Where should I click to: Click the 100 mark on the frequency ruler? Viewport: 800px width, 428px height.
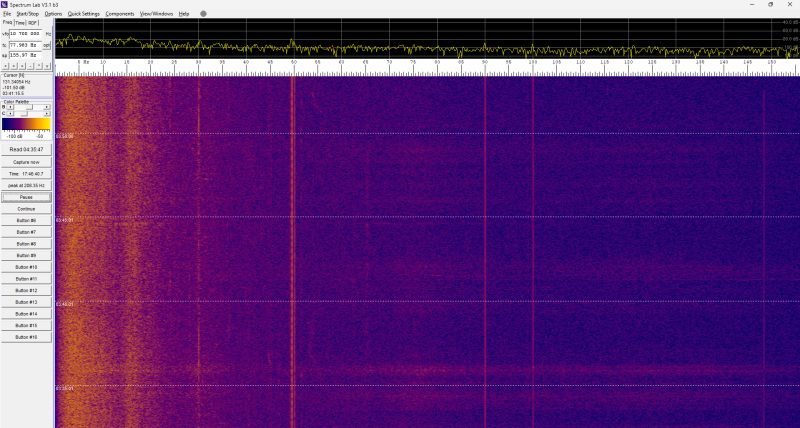[x=533, y=62]
